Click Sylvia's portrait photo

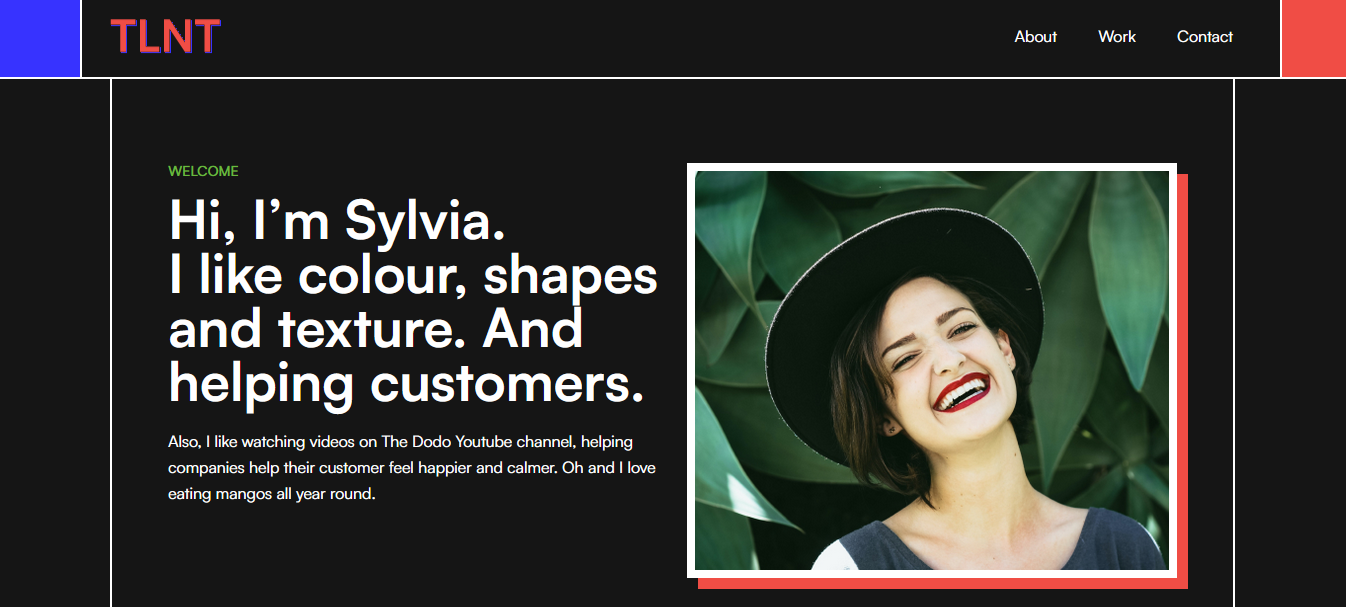click(x=932, y=370)
